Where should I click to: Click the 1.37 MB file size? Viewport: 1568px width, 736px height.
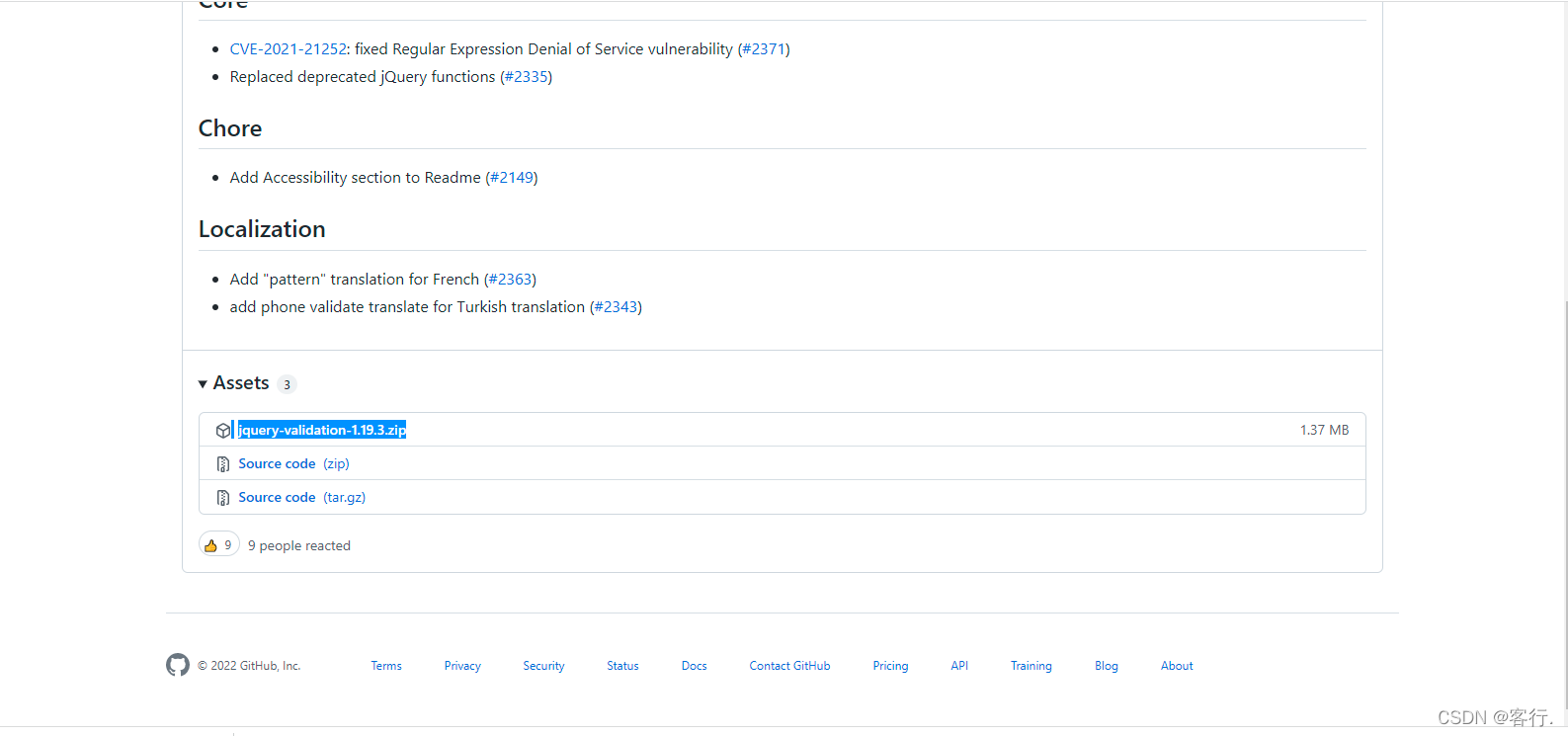[x=1324, y=430]
